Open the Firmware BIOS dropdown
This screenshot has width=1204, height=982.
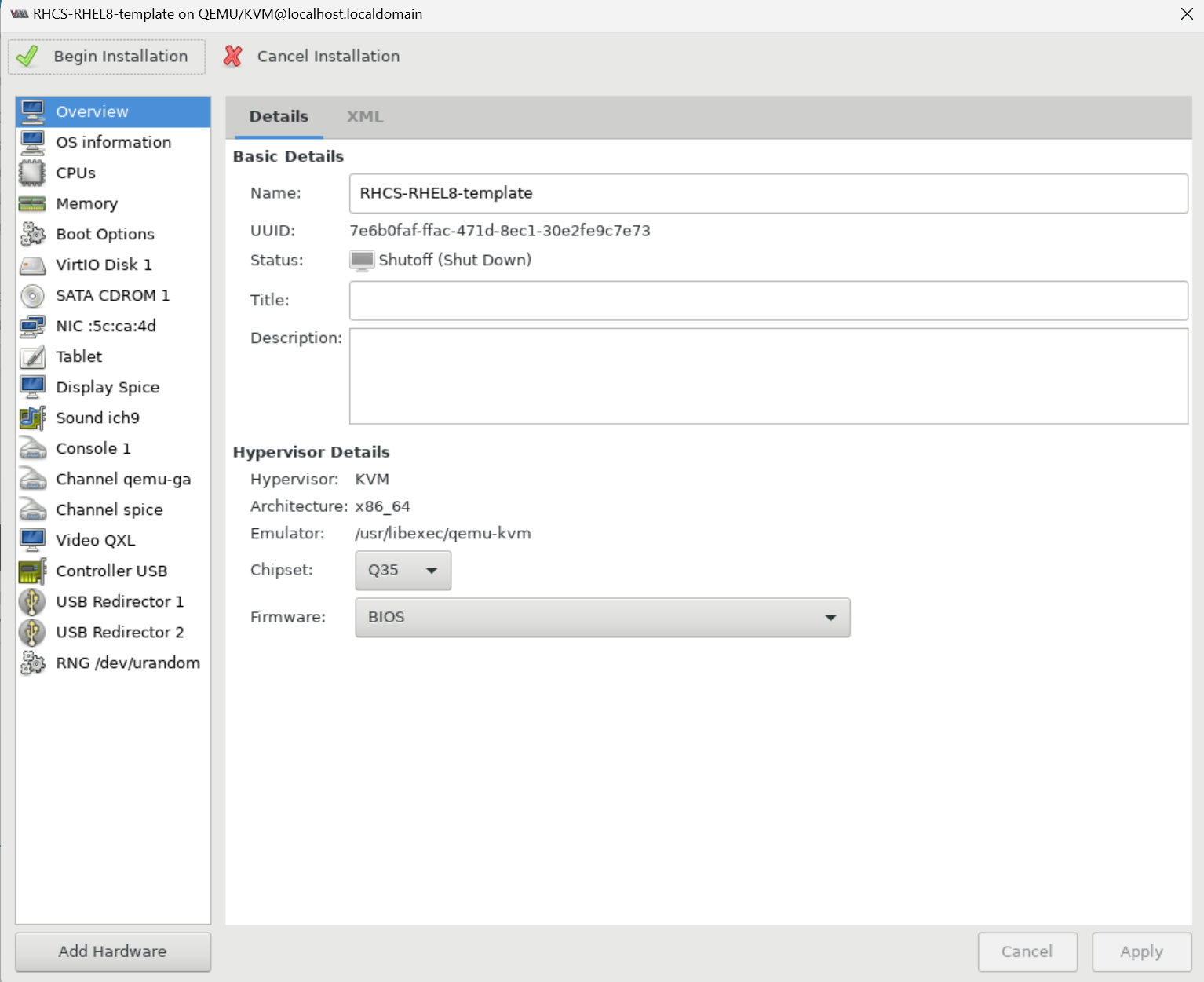point(603,618)
